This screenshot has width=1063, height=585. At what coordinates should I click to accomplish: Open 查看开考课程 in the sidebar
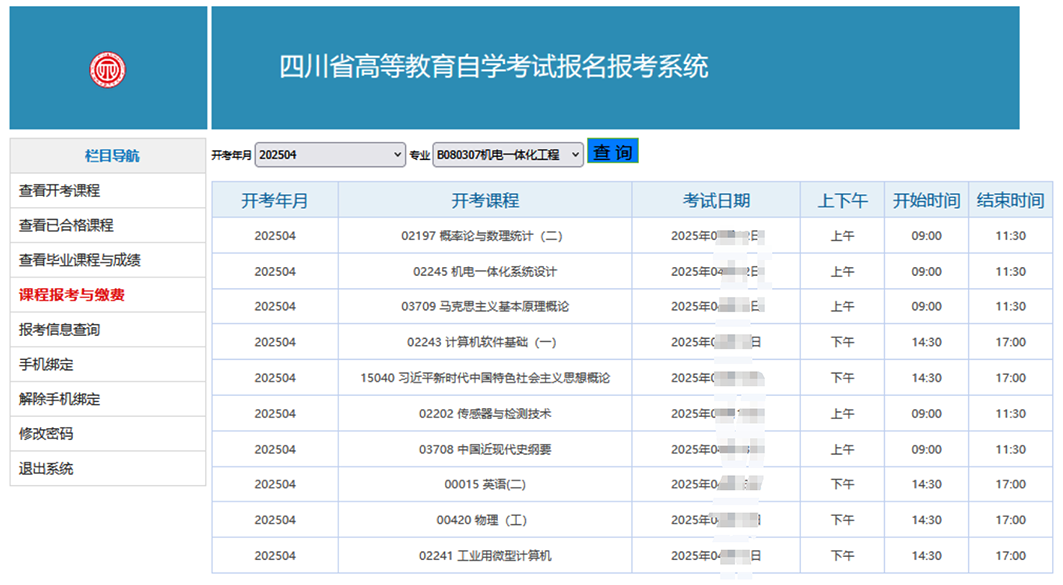click(x=59, y=190)
